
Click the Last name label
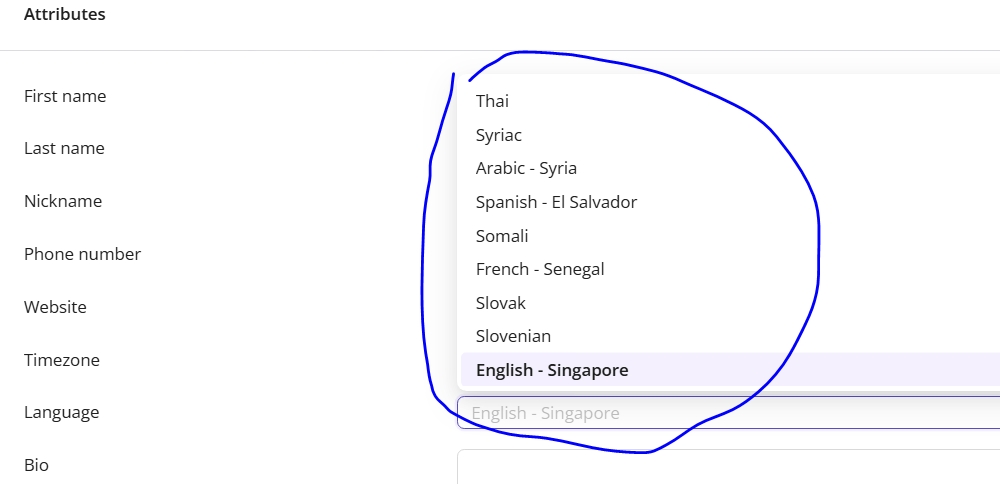click(64, 148)
